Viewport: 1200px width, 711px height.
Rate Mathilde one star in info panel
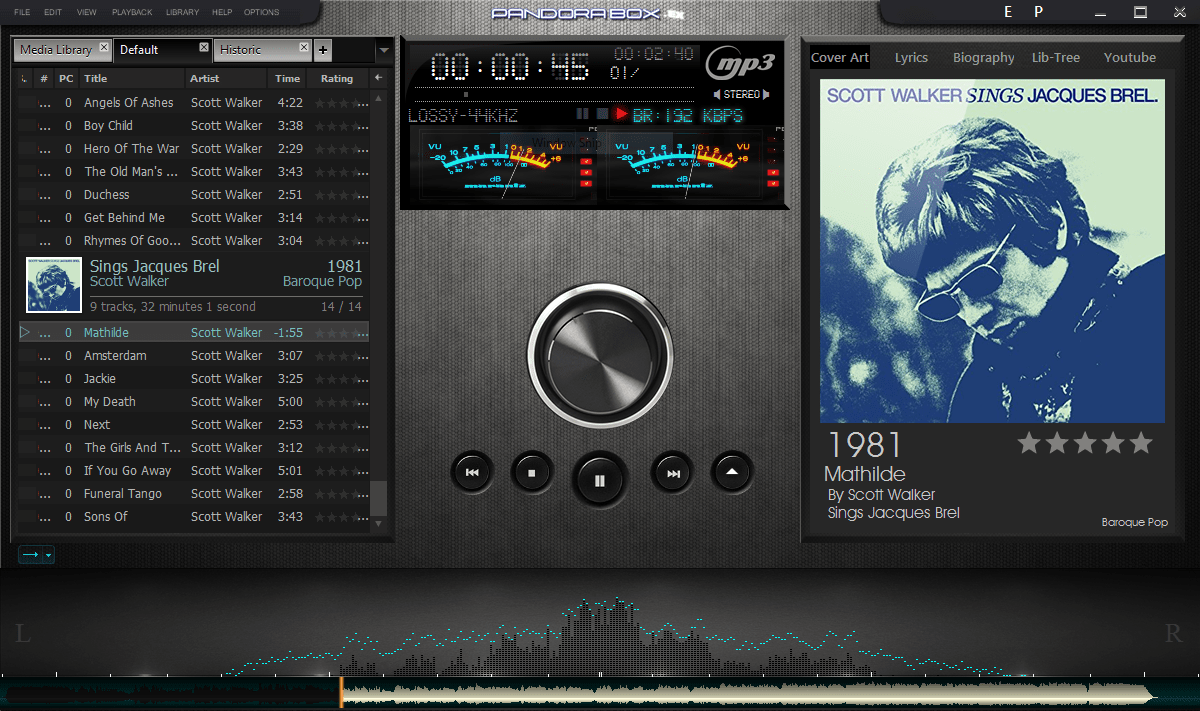[1029, 443]
